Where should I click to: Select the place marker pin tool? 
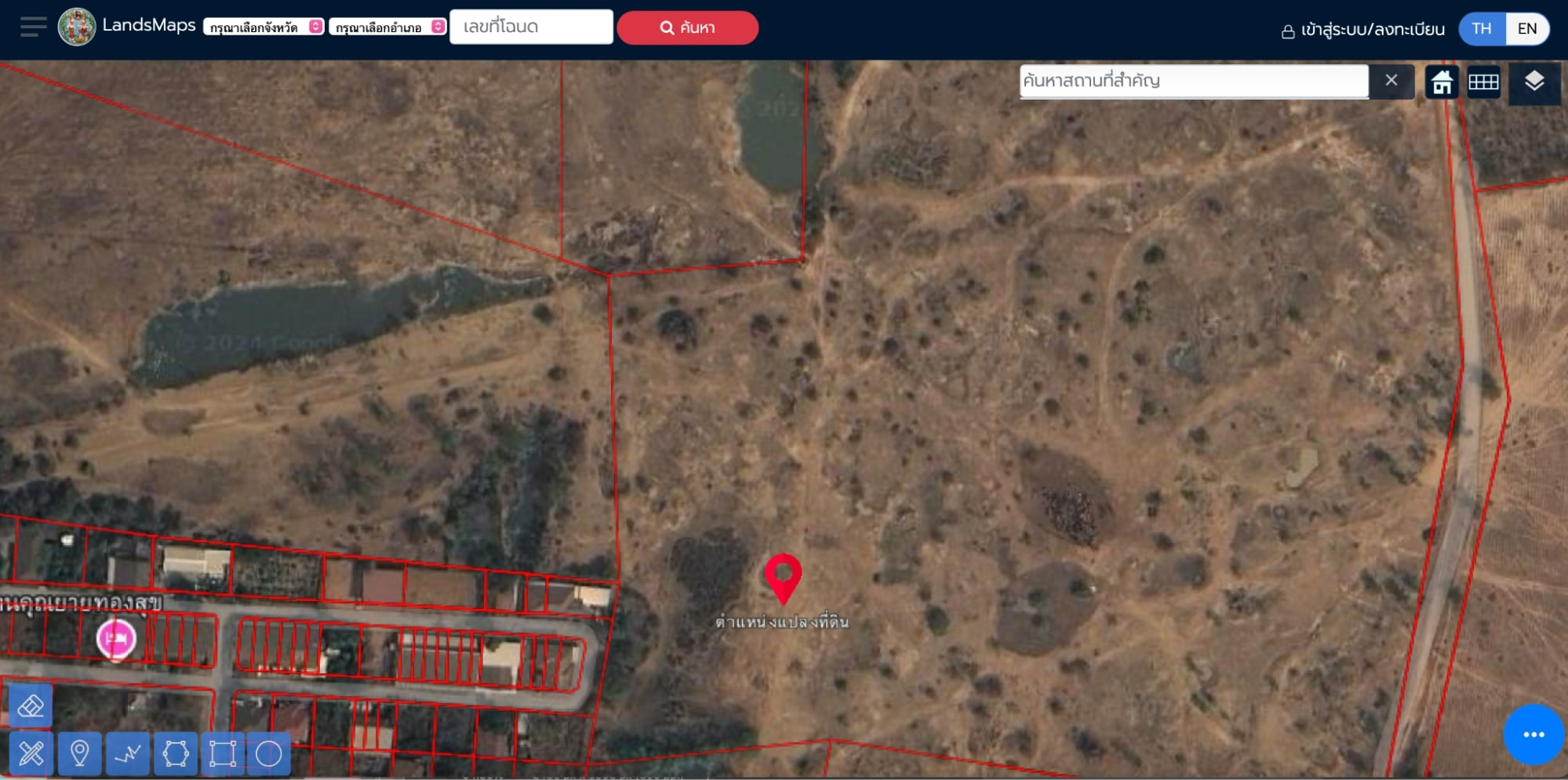click(x=79, y=754)
